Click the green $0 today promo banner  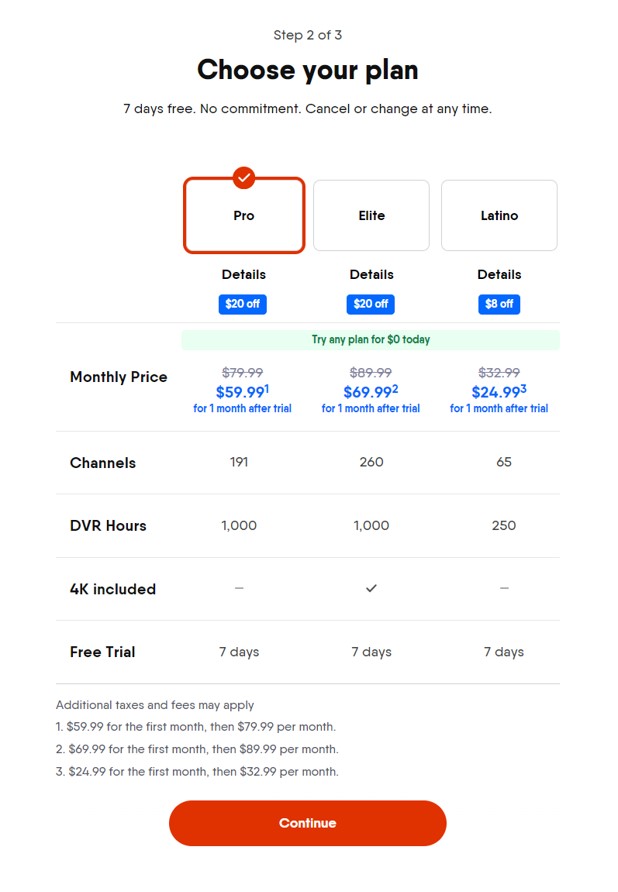pyautogui.click(x=370, y=340)
